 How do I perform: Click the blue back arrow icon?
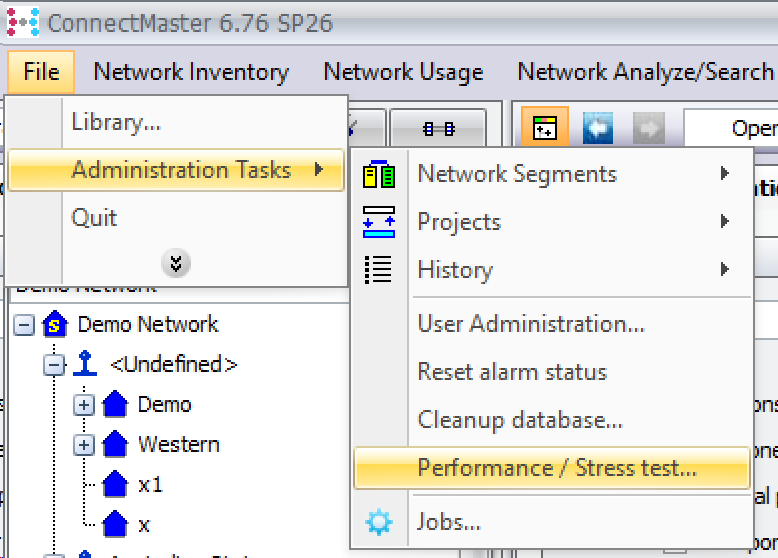point(598,128)
